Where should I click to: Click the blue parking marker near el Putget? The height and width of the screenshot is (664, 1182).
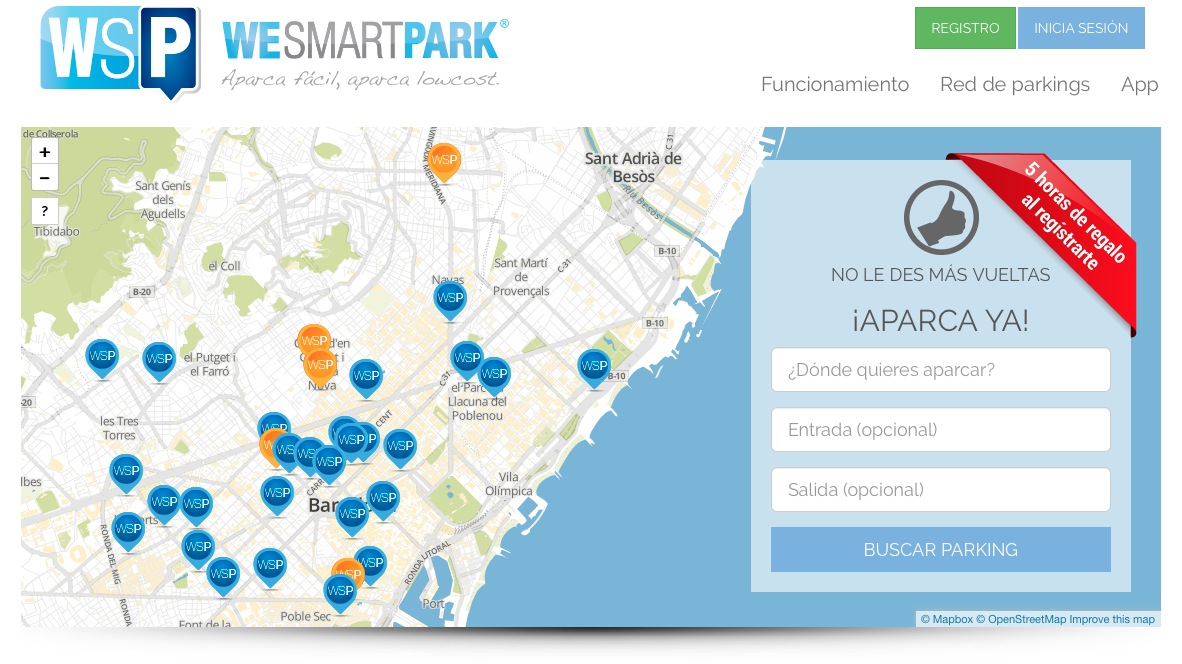coord(159,359)
